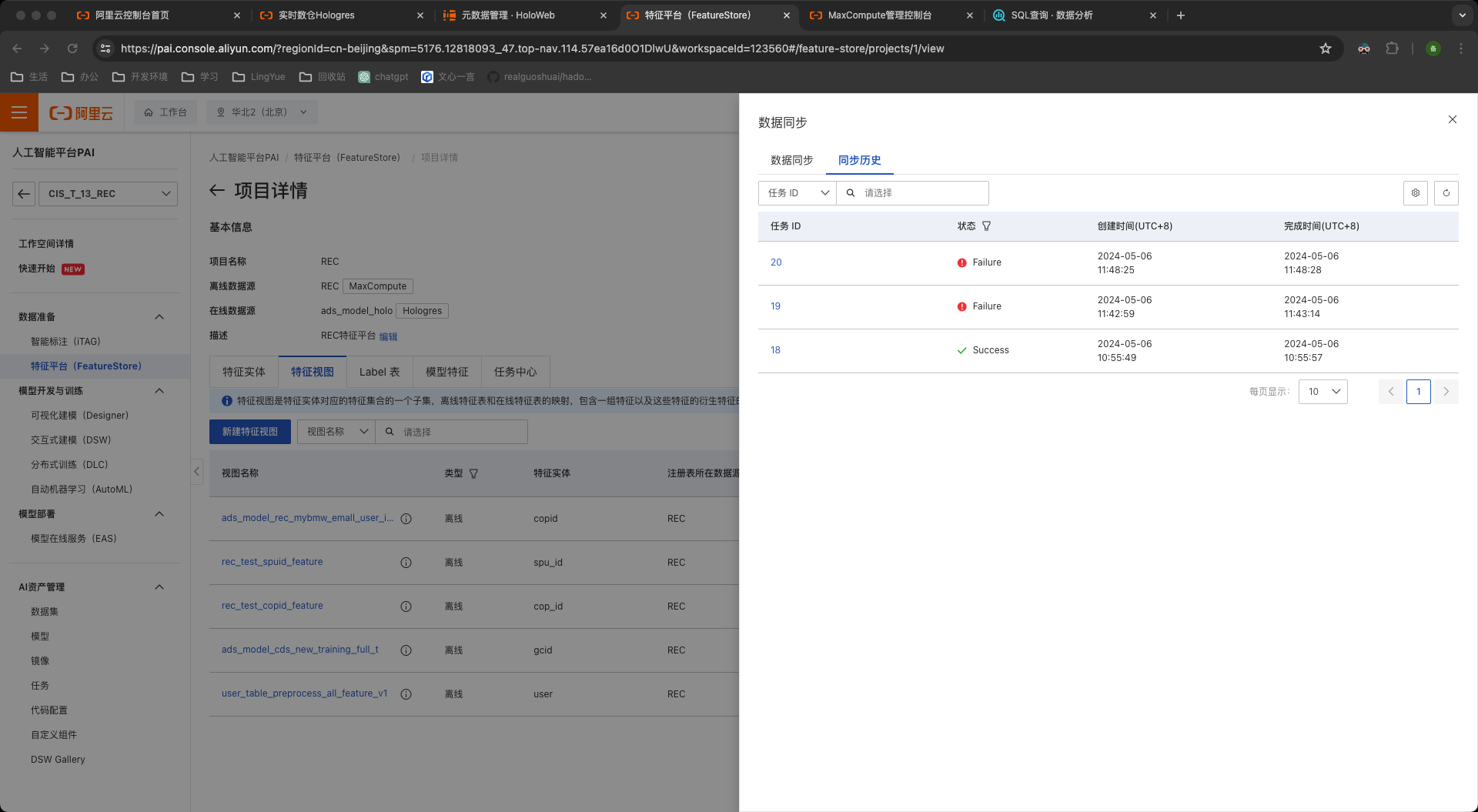Open task ID 18 link
This screenshot has width=1478, height=812.
click(x=775, y=350)
